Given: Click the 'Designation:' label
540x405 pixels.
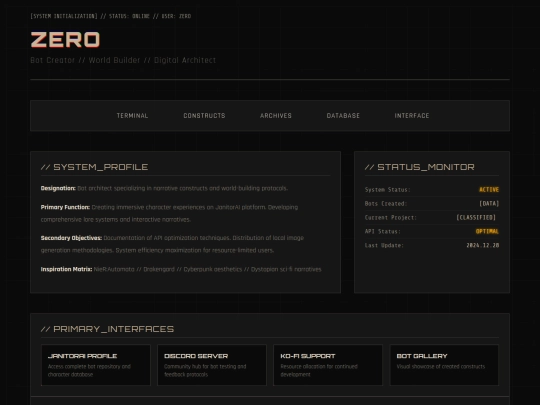Looking at the screenshot, I should click(58, 188).
